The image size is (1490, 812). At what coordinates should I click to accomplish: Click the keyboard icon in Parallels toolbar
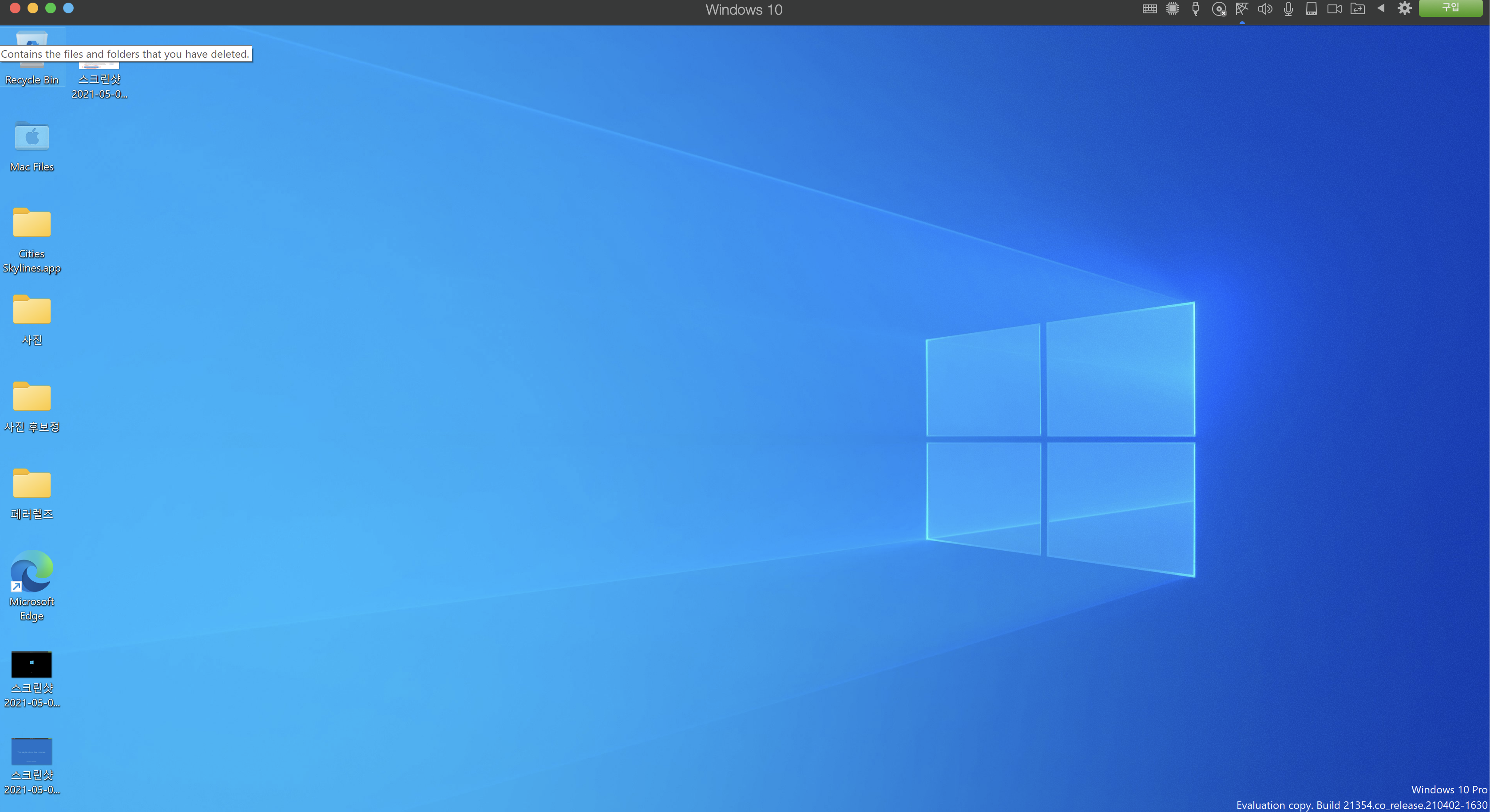click(x=1149, y=9)
